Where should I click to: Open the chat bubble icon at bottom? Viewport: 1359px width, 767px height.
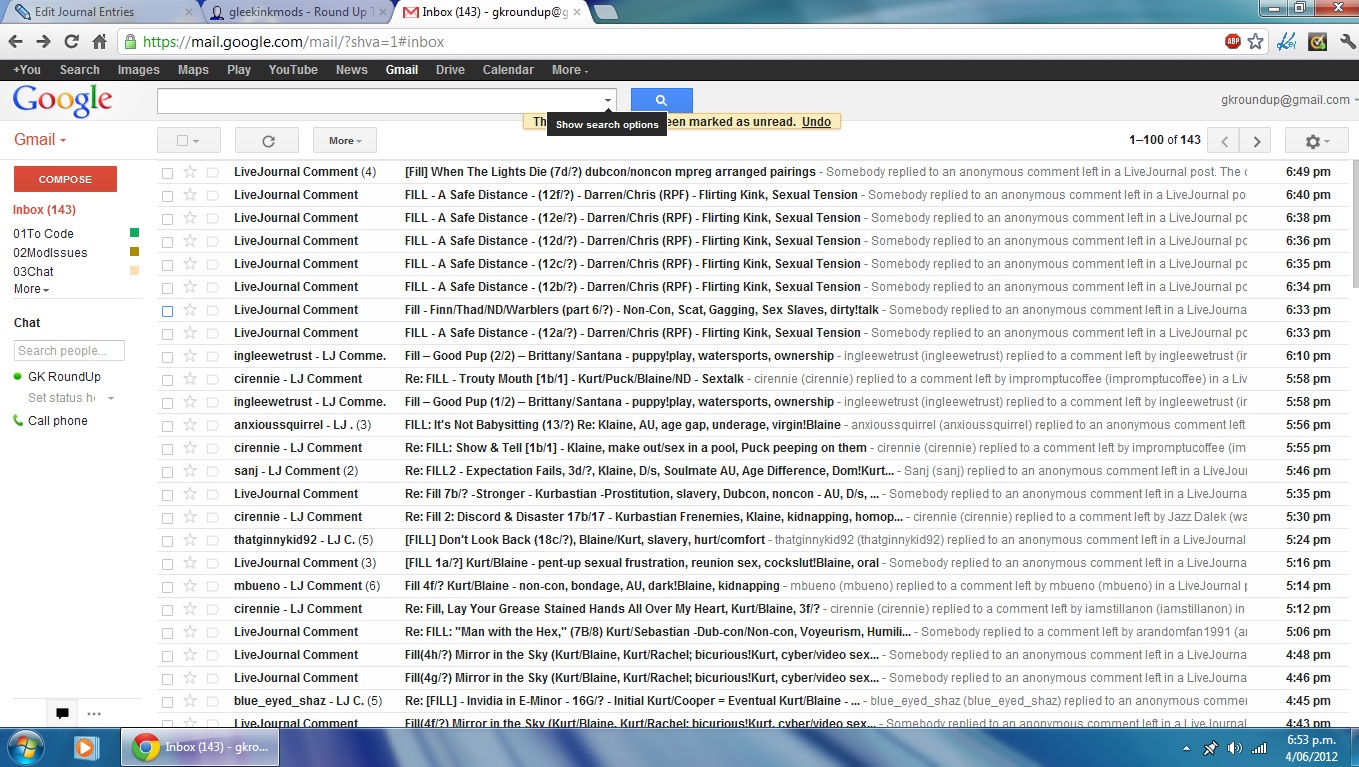tap(62, 713)
